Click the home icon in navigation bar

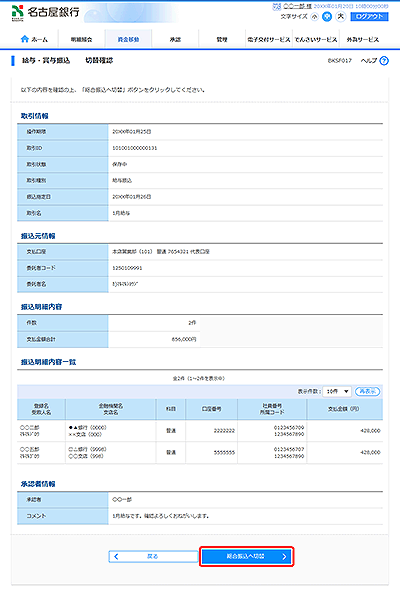coord(25,39)
